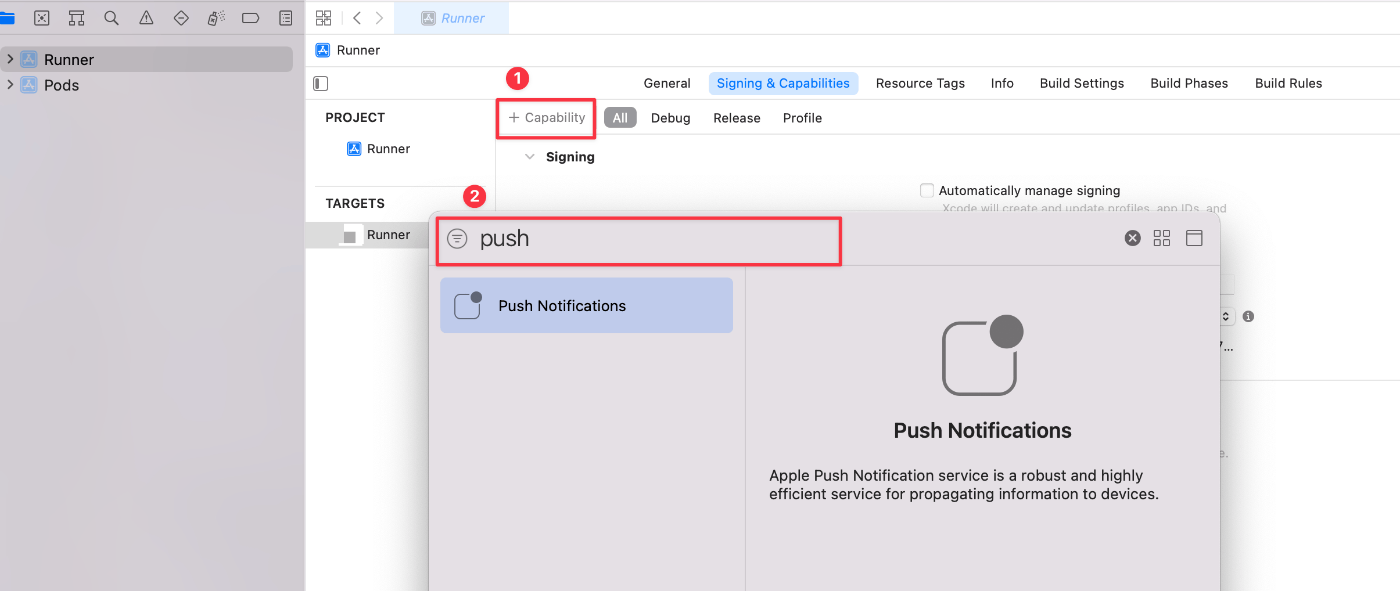Clear the capability search text
The image size is (1400, 591).
1132,238
